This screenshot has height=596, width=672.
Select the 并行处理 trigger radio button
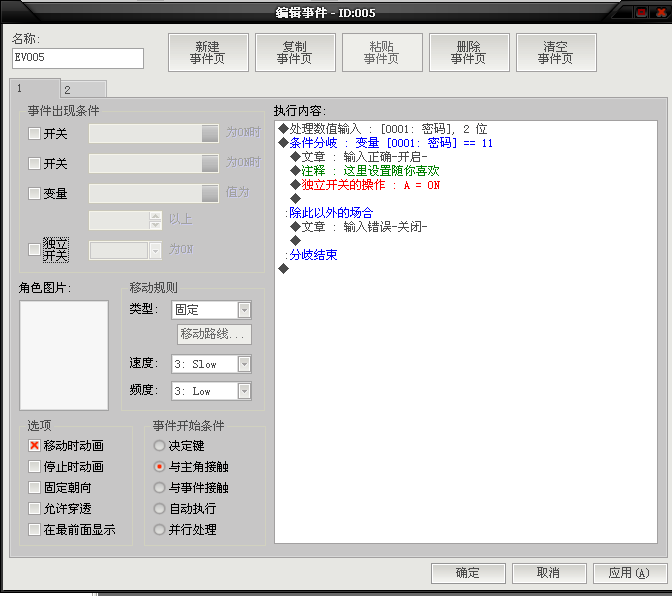click(159, 530)
